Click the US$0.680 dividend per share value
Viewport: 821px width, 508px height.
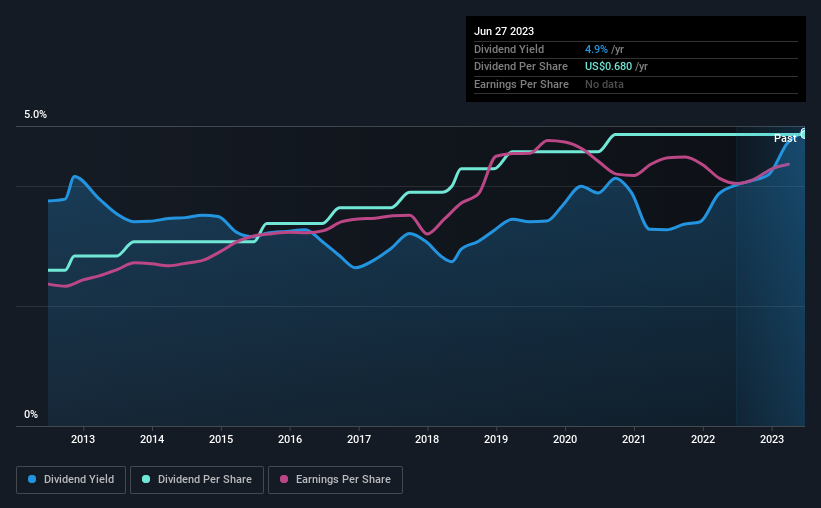tap(608, 67)
